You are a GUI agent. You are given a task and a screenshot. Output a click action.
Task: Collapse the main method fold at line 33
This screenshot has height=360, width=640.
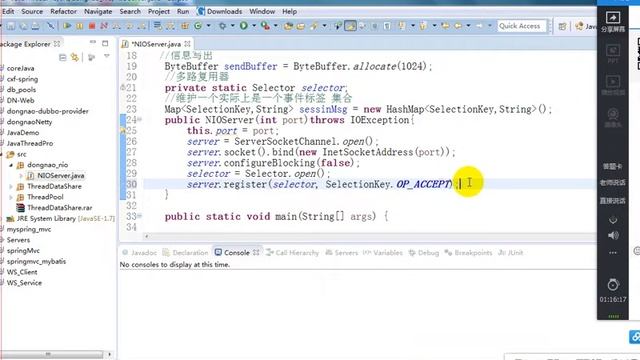point(140,216)
